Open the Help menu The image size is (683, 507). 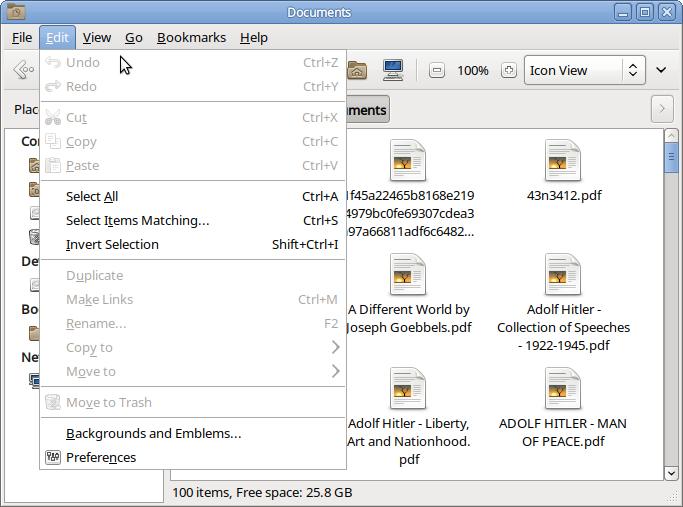click(x=254, y=38)
